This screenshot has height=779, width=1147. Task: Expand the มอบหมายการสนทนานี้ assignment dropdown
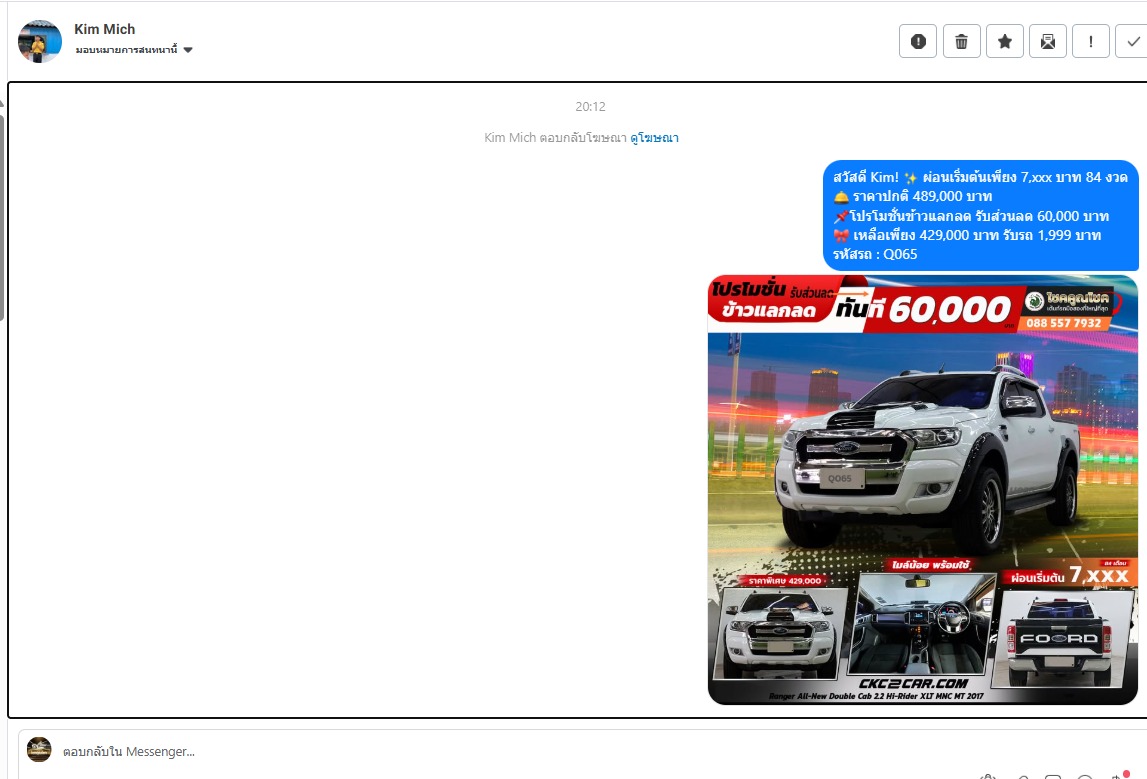pyautogui.click(x=134, y=50)
